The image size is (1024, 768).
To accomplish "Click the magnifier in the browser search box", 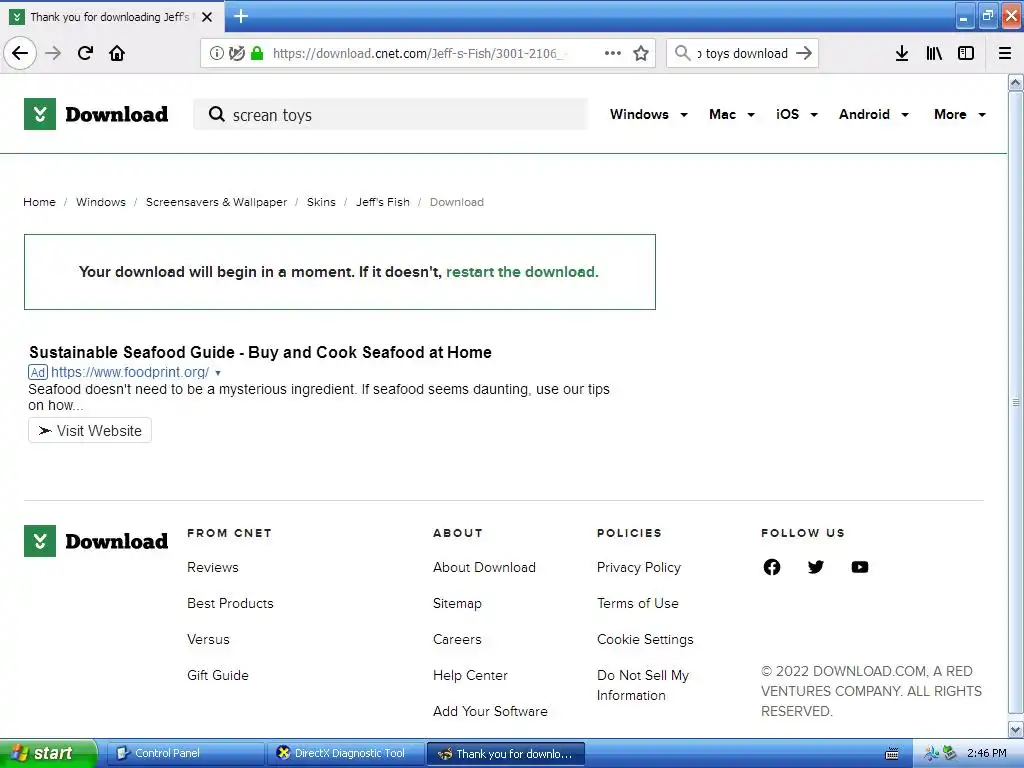I will [x=682, y=53].
